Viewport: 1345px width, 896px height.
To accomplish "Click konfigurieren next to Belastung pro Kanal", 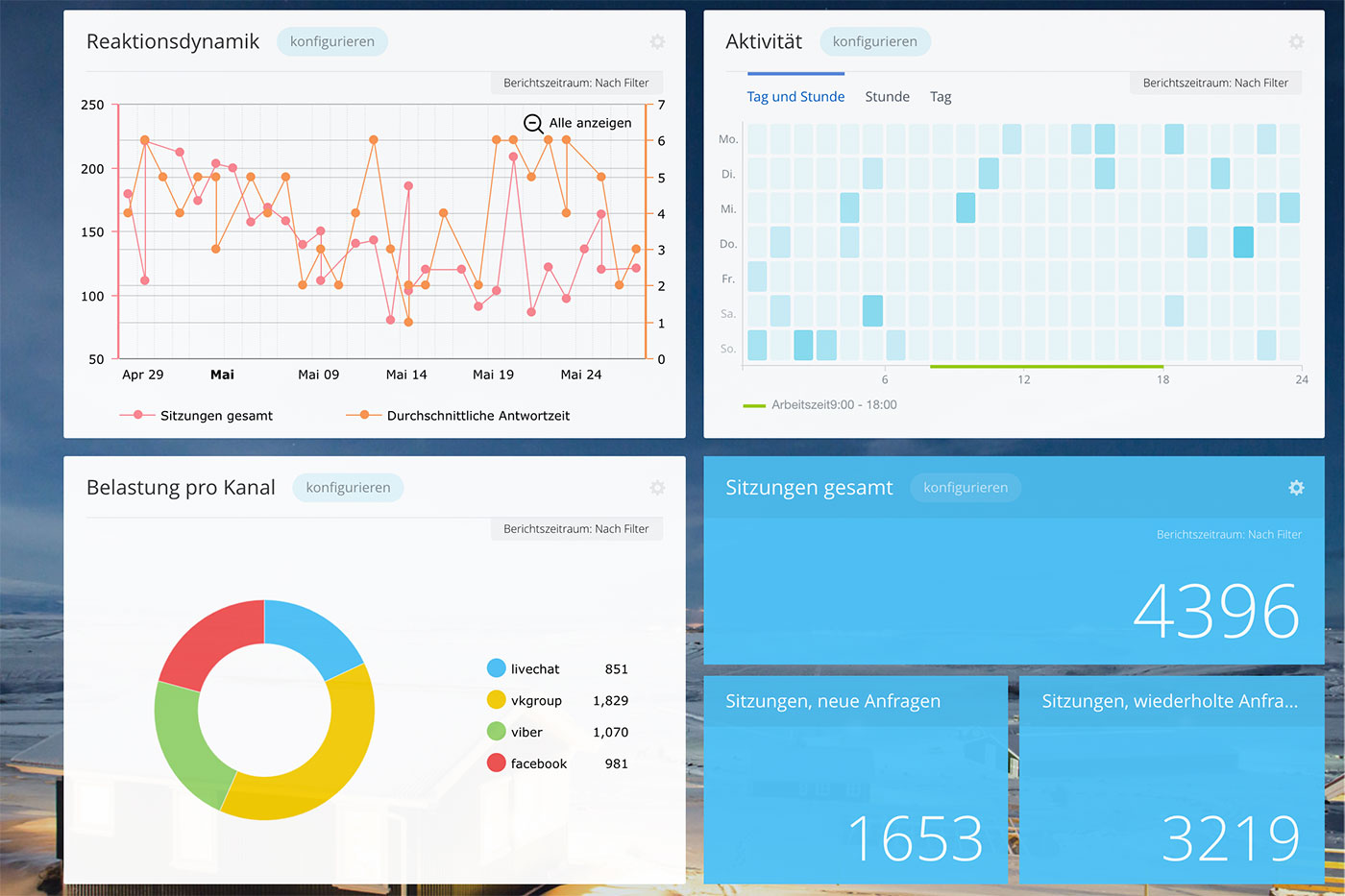I will pos(348,488).
